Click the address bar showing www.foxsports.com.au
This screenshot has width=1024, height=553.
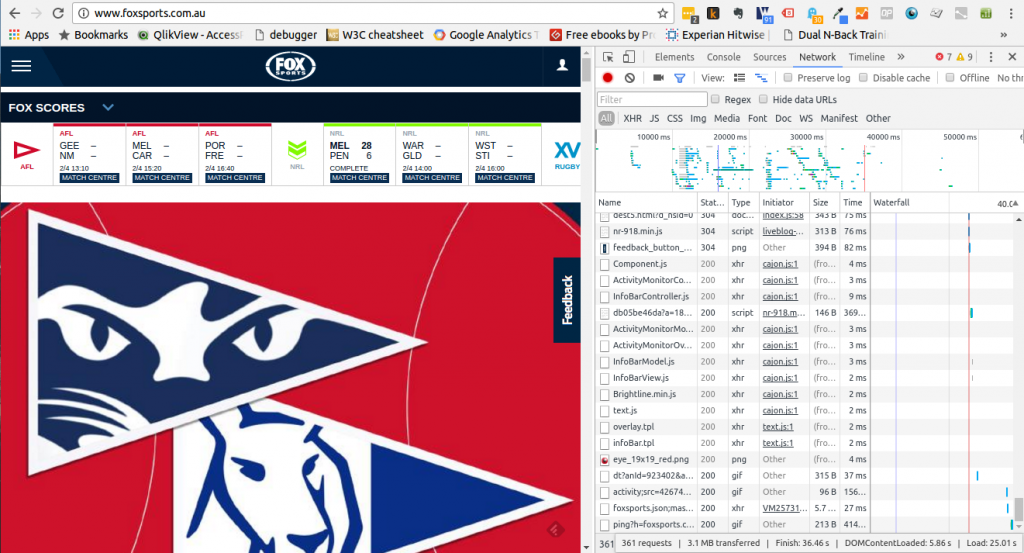pyautogui.click(x=372, y=13)
